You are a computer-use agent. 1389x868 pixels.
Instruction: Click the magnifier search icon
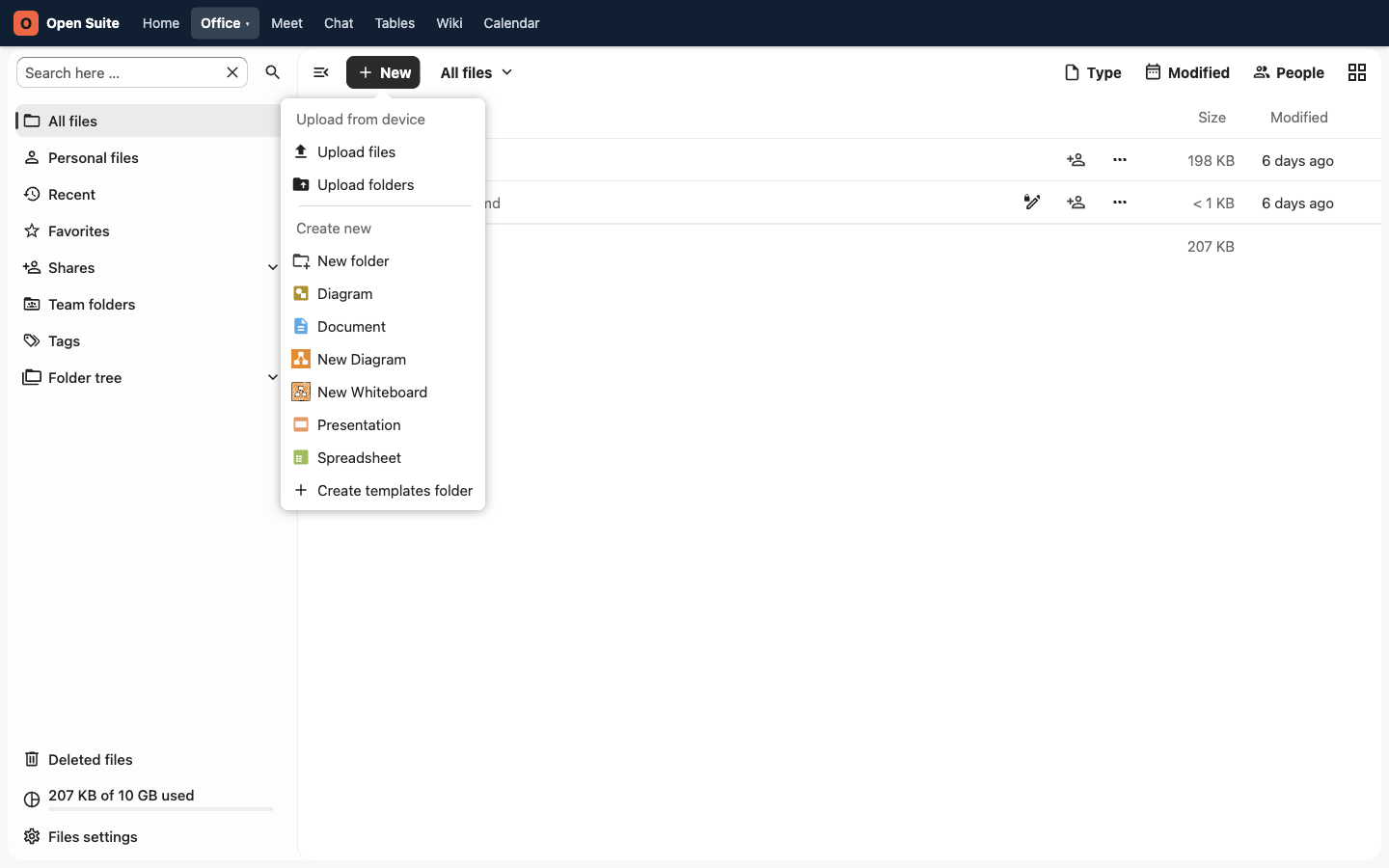[x=273, y=72]
